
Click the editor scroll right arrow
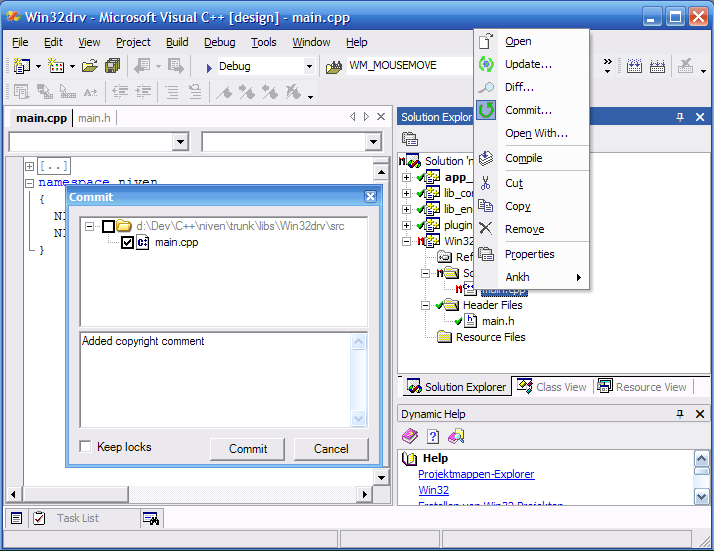(x=364, y=494)
